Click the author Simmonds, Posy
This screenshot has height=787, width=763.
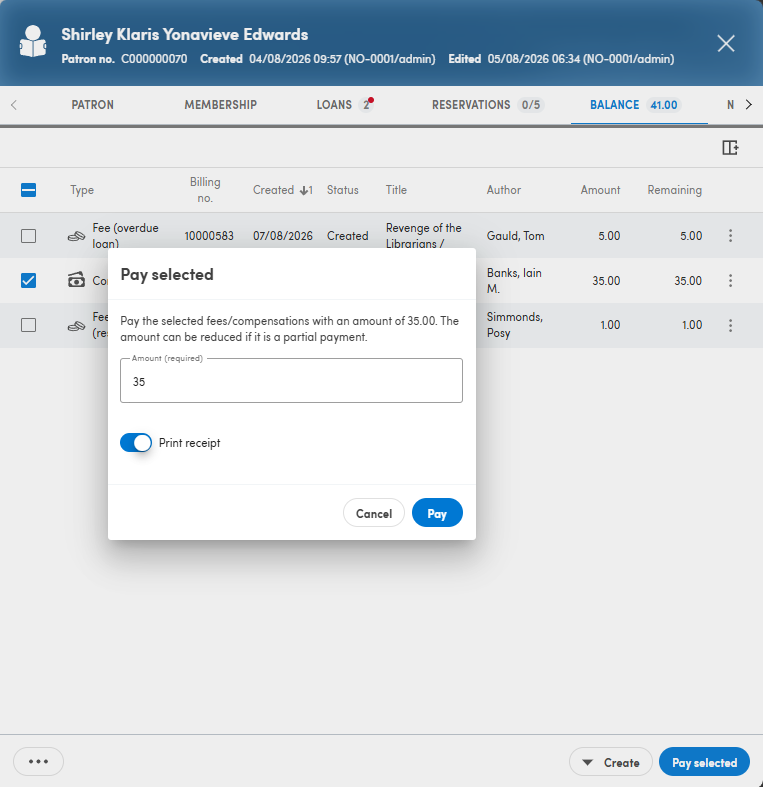coord(515,325)
